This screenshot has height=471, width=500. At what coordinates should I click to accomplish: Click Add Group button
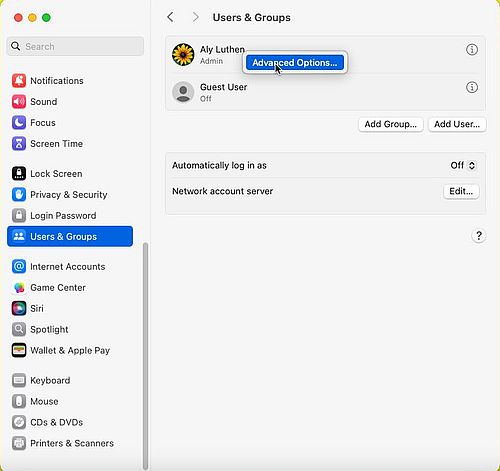click(x=391, y=124)
